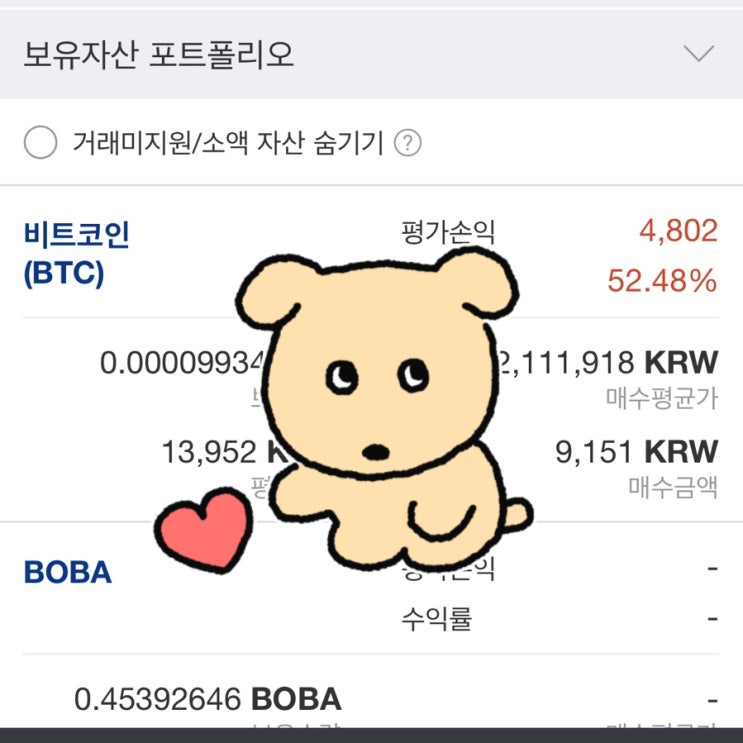
Task: Click the 매수금액 label under 9,151 KRW
Action: [x=673, y=487]
